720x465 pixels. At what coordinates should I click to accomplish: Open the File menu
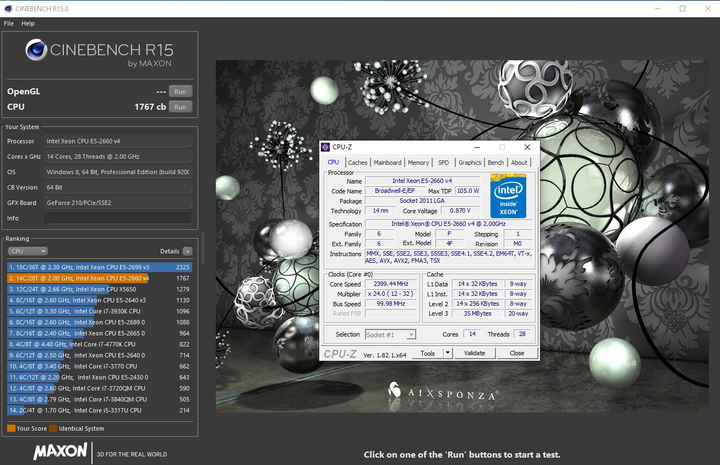[x=9, y=23]
